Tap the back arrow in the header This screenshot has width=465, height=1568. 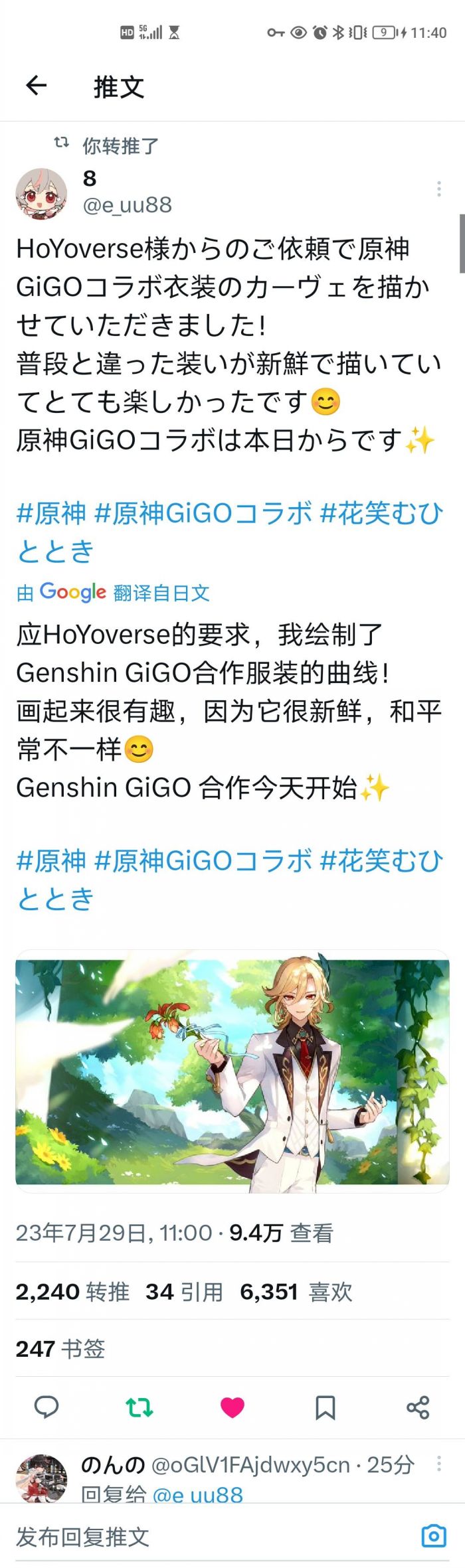tap(36, 85)
